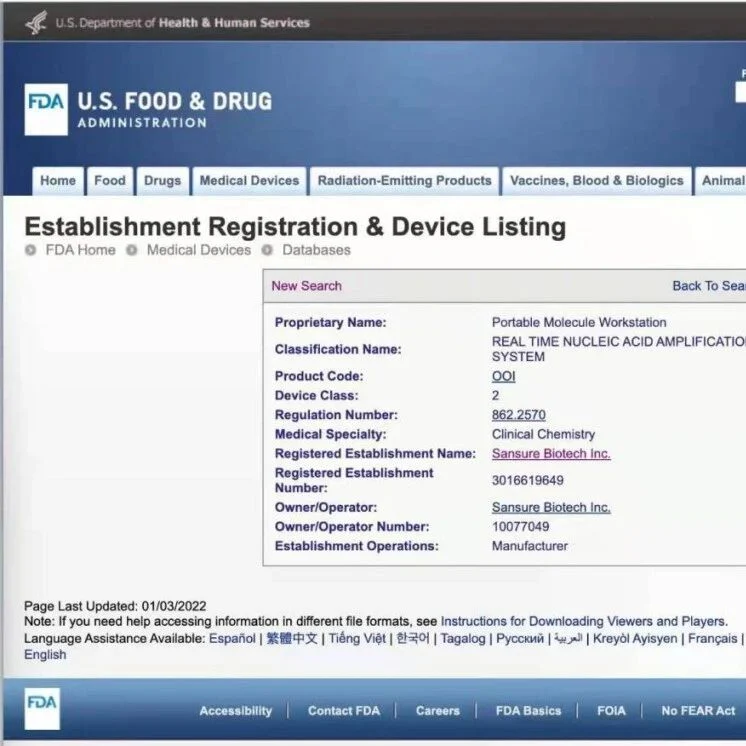Click REAL TIME NUCLEIC ACID AMPLIFICATION SYSTEM text

click(619, 349)
